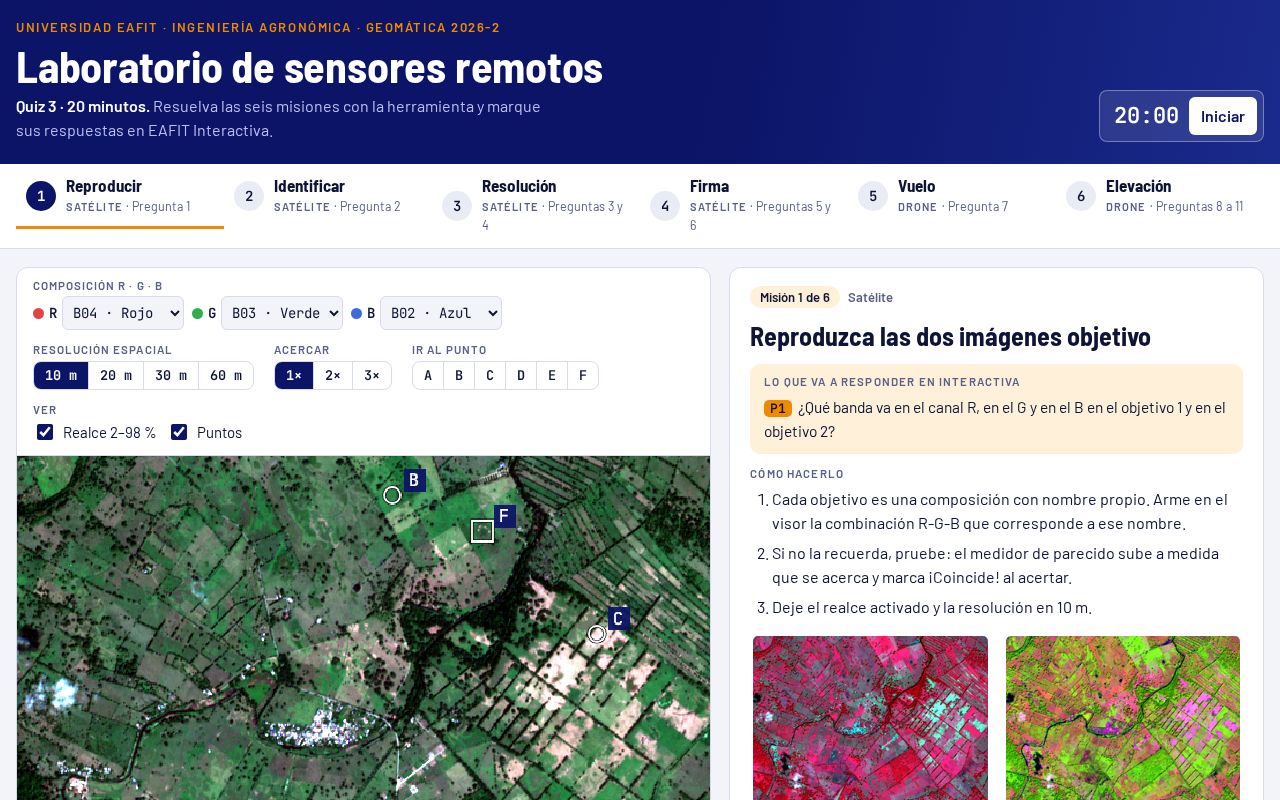Select circle marker B on the map
This screenshot has height=800, width=1280.
click(392, 495)
